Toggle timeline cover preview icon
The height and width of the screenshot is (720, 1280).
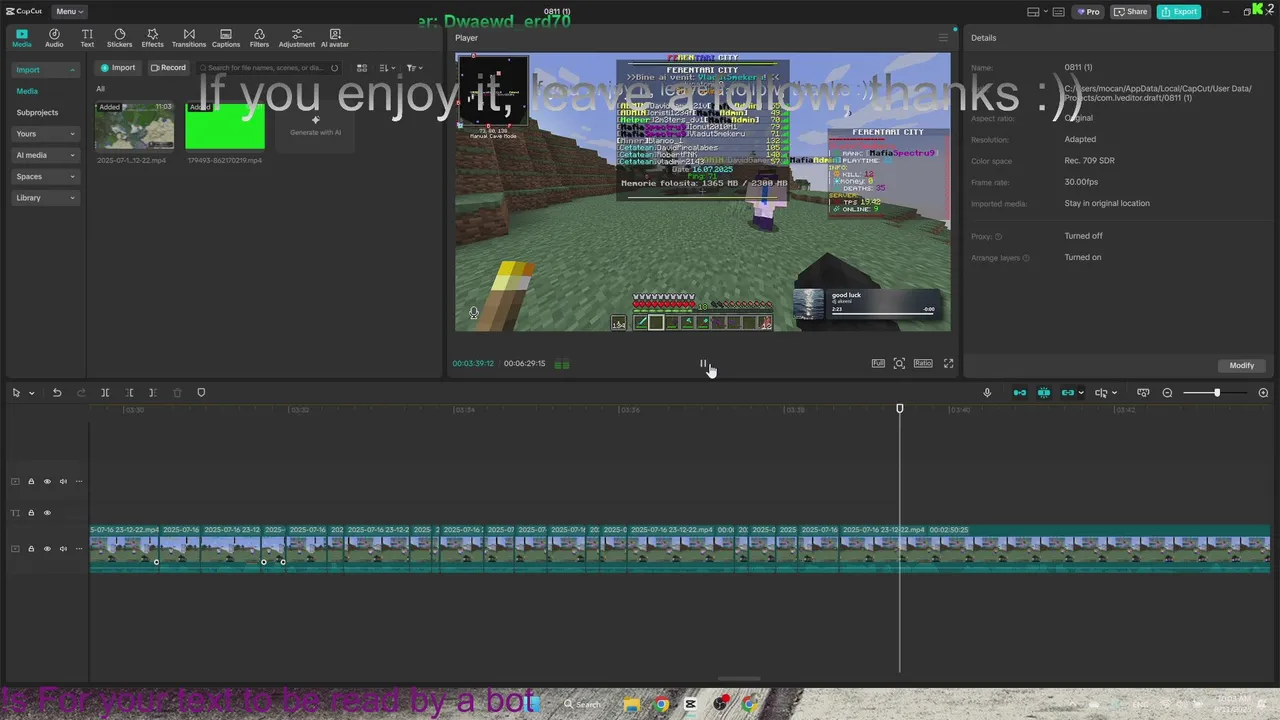pyautogui.click(x=1143, y=393)
